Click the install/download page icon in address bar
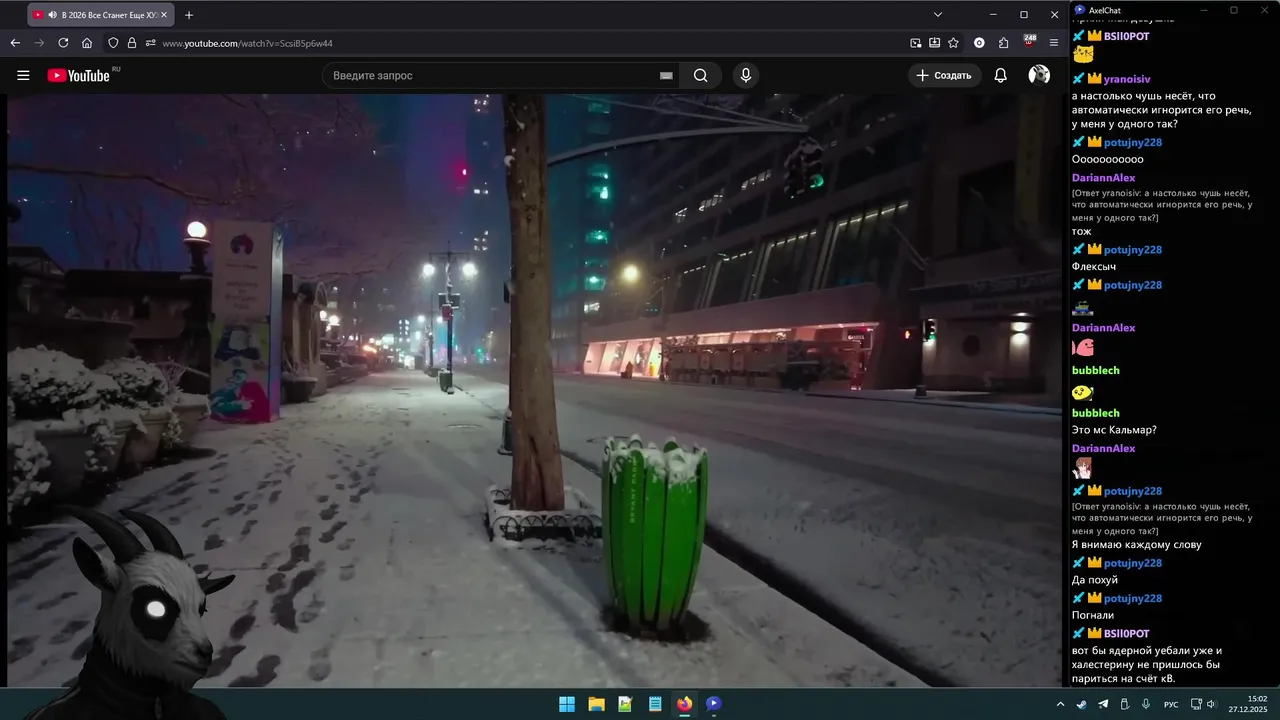The width and height of the screenshot is (1280, 720). pos(934,43)
